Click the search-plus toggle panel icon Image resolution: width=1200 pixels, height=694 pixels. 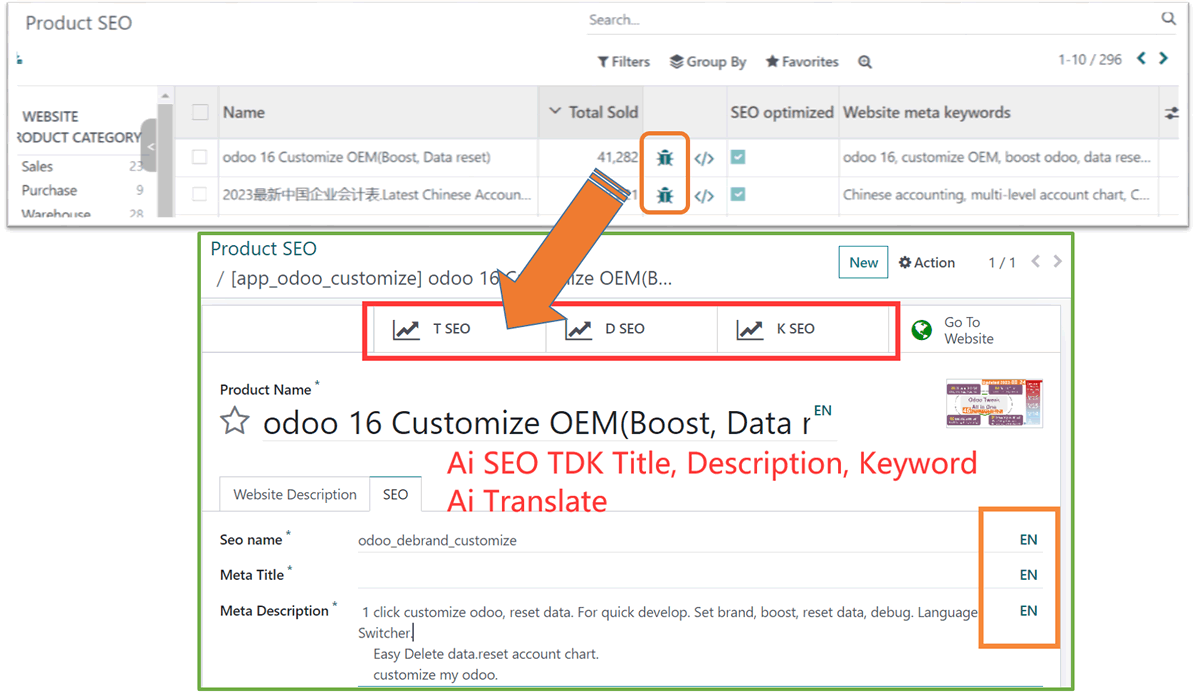(x=865, y=62)
